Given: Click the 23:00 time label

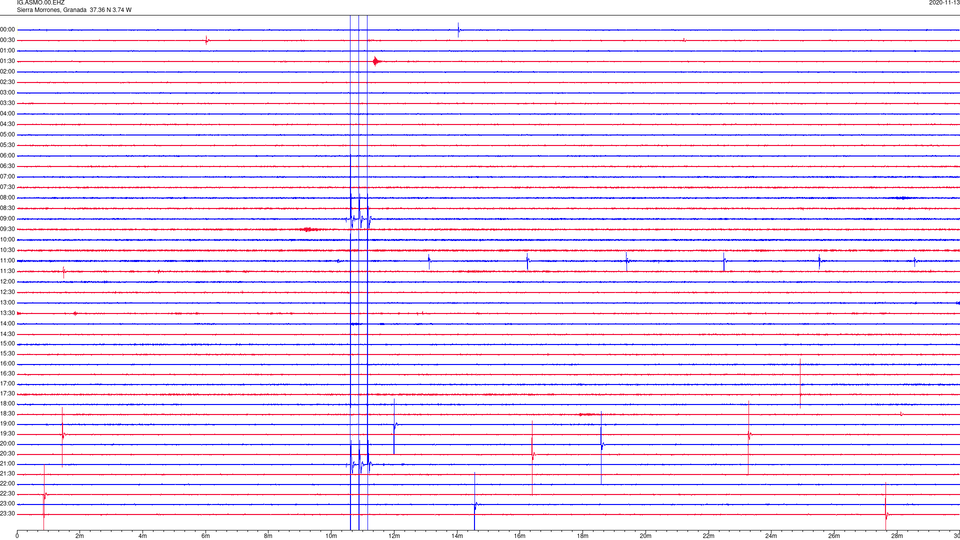Looking at the screenshot, I should [8, 504].
